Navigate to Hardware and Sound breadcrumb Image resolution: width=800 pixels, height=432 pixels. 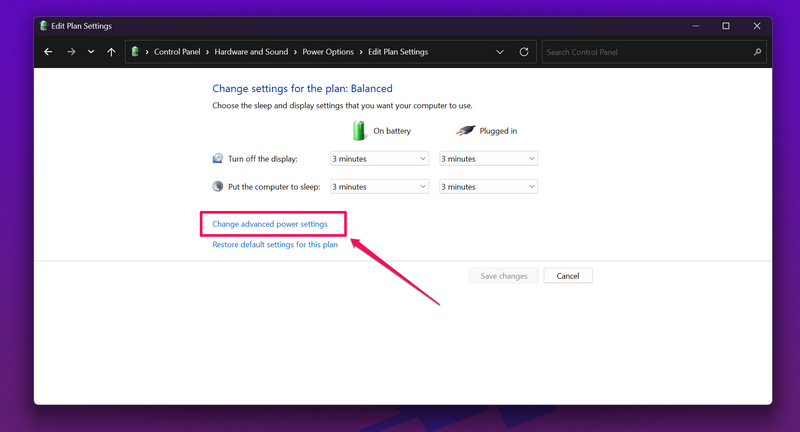252,52
